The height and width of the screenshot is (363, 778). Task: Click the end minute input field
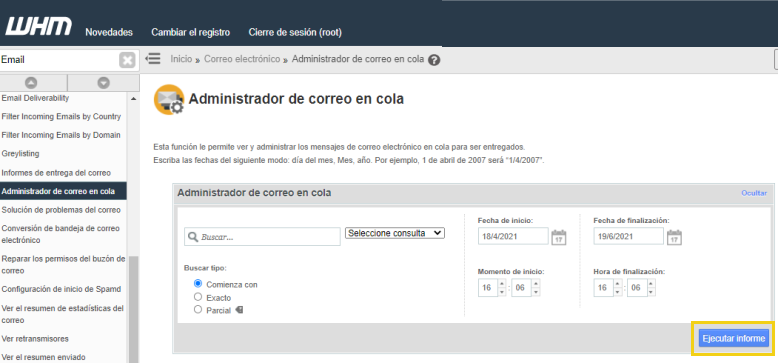coord(637,288)
